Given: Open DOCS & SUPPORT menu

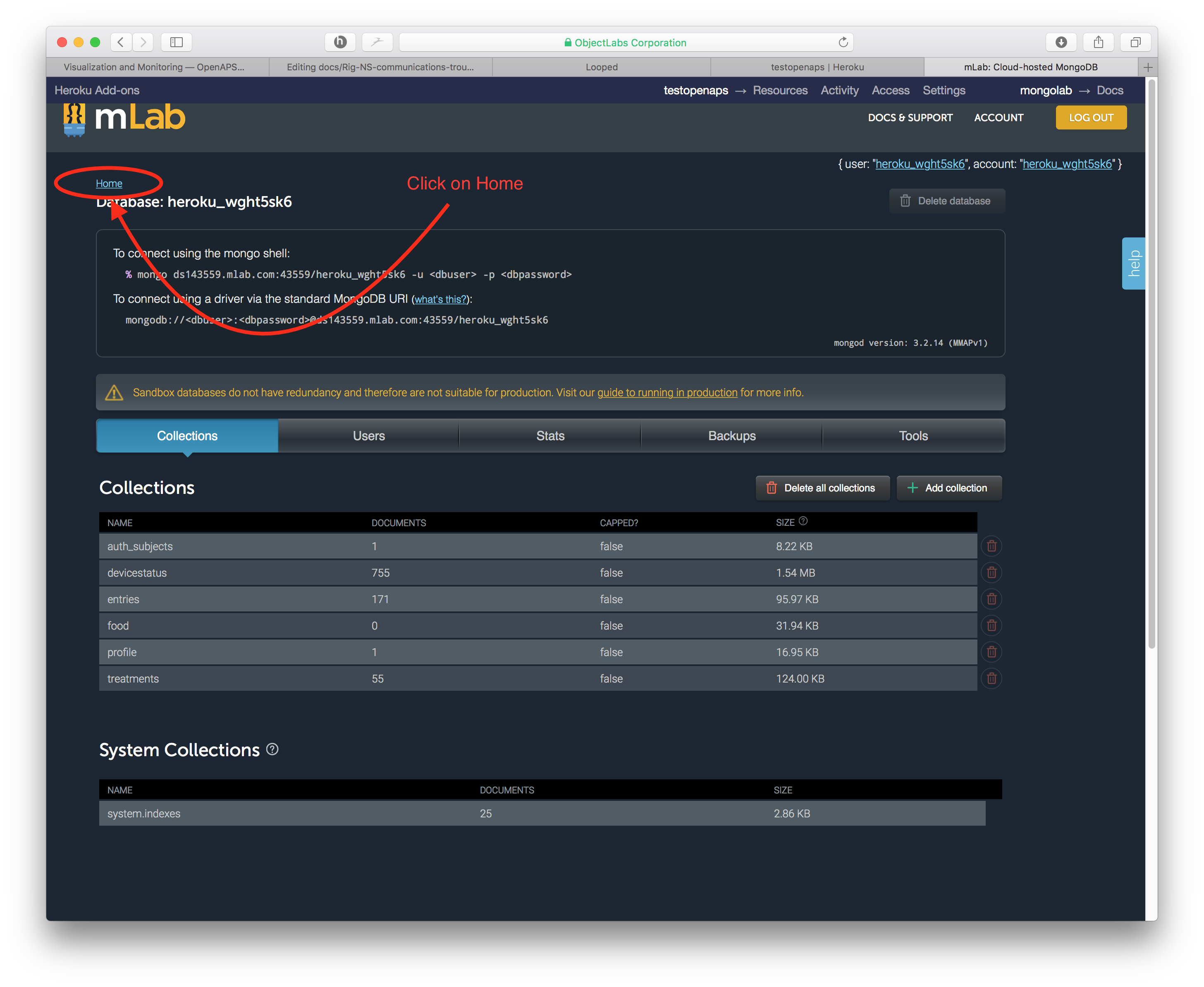Looking at the screenshot, I should click(910, 118).
